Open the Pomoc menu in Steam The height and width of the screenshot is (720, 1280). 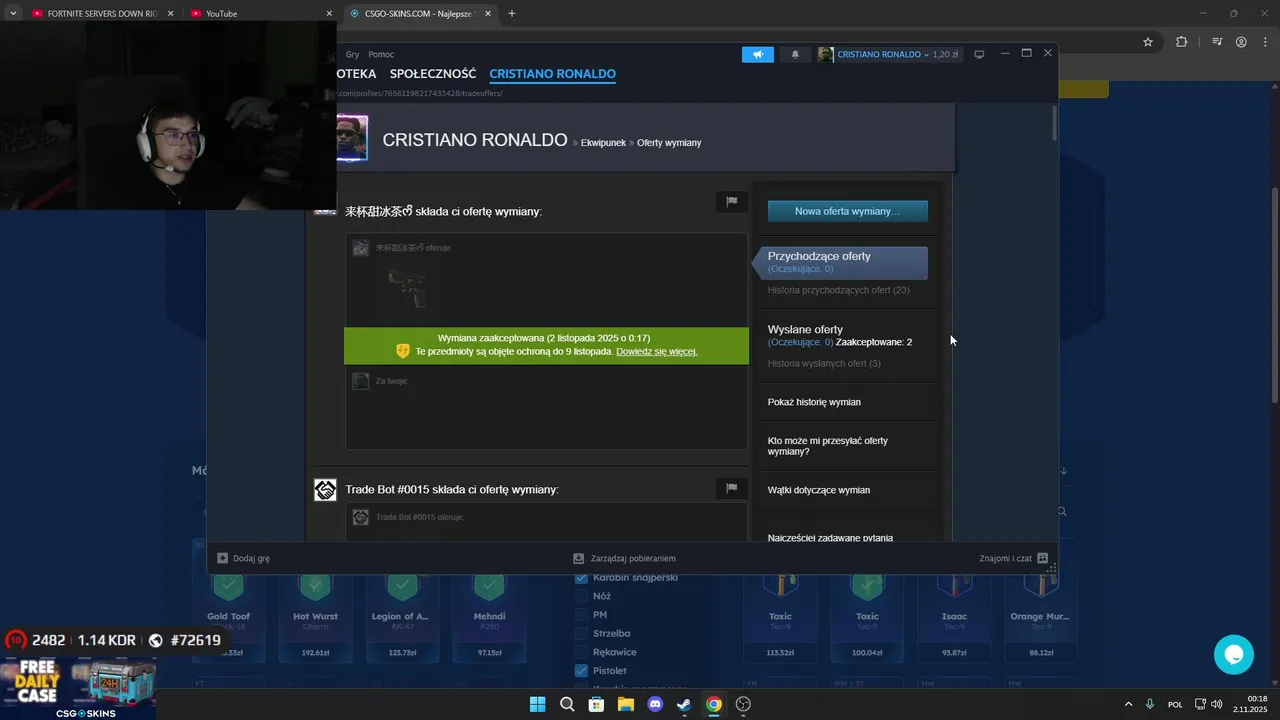coord(381,54)
